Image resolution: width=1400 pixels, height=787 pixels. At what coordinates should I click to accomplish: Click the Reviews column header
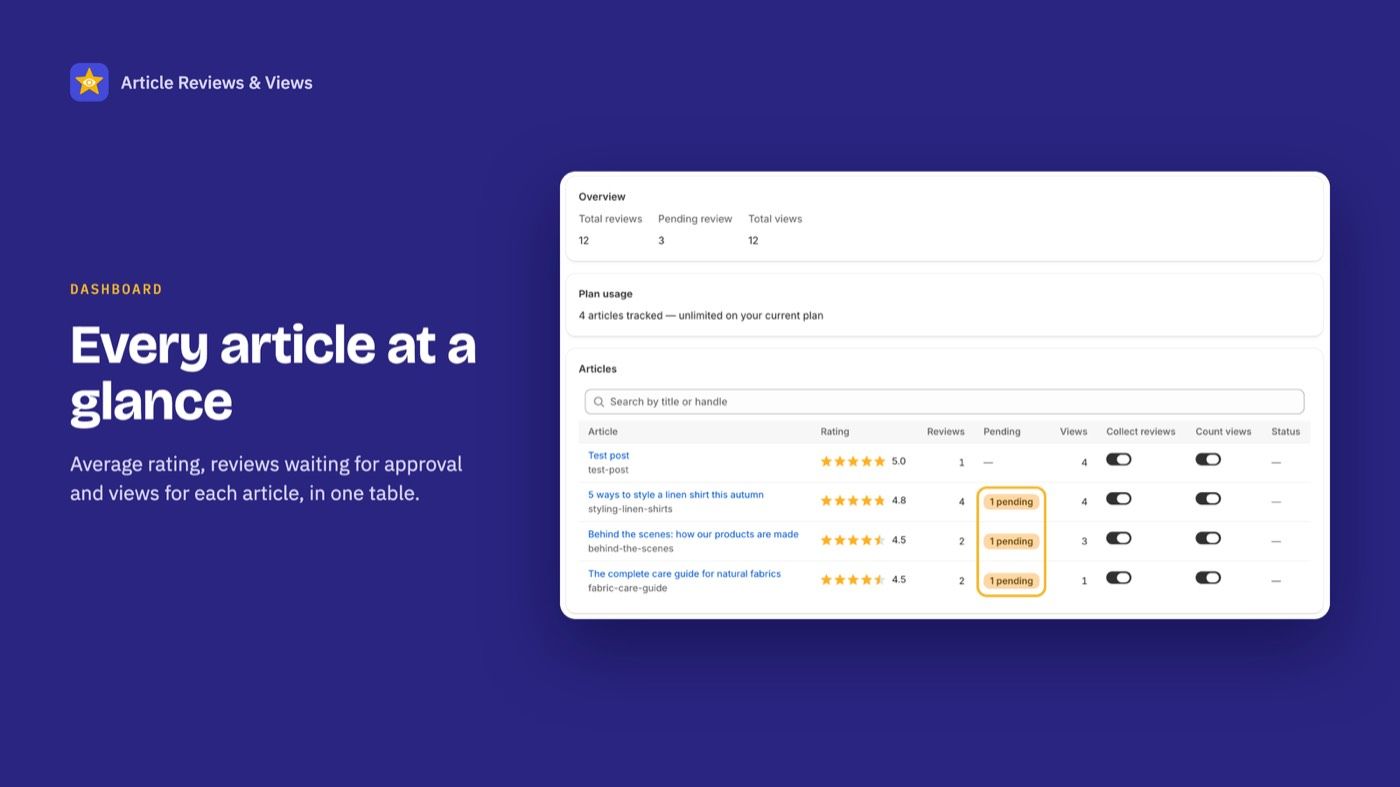tap(946, 432)
